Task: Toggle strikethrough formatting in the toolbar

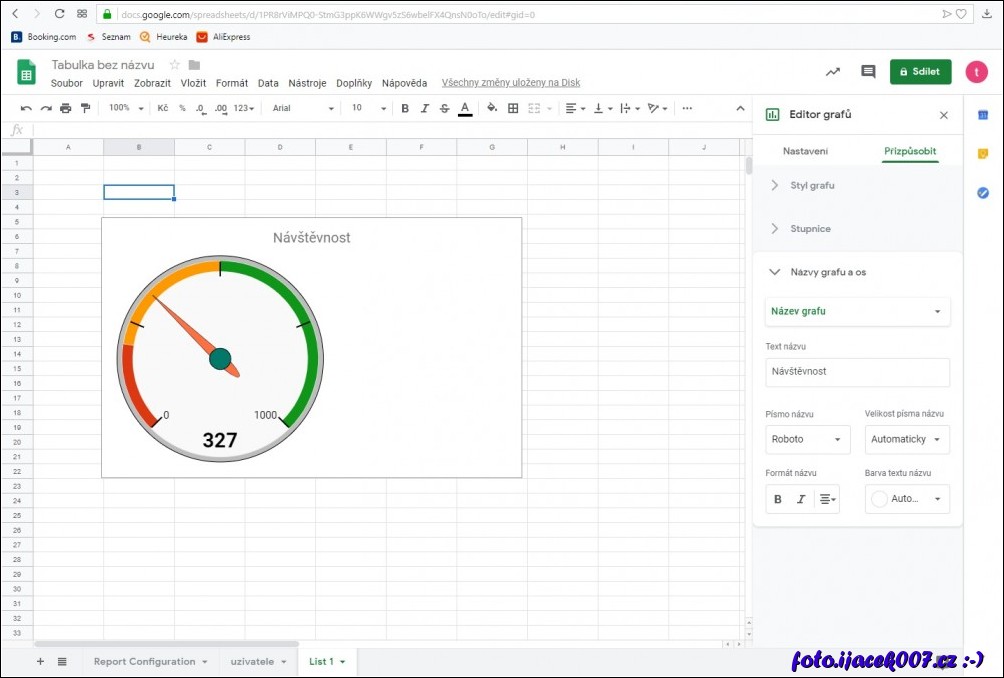Action: tap(444, 108)
